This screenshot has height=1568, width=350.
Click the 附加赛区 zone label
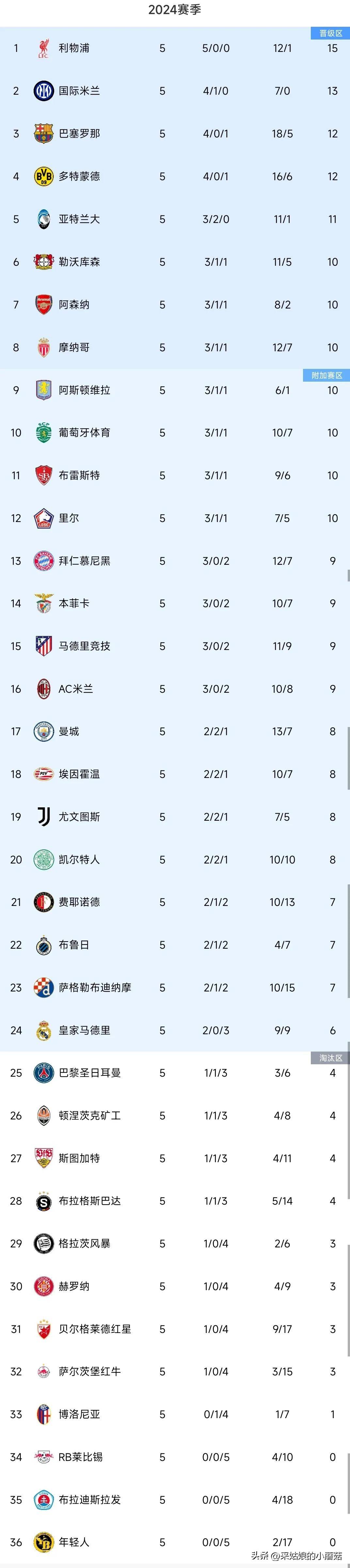tap(327, 375)
